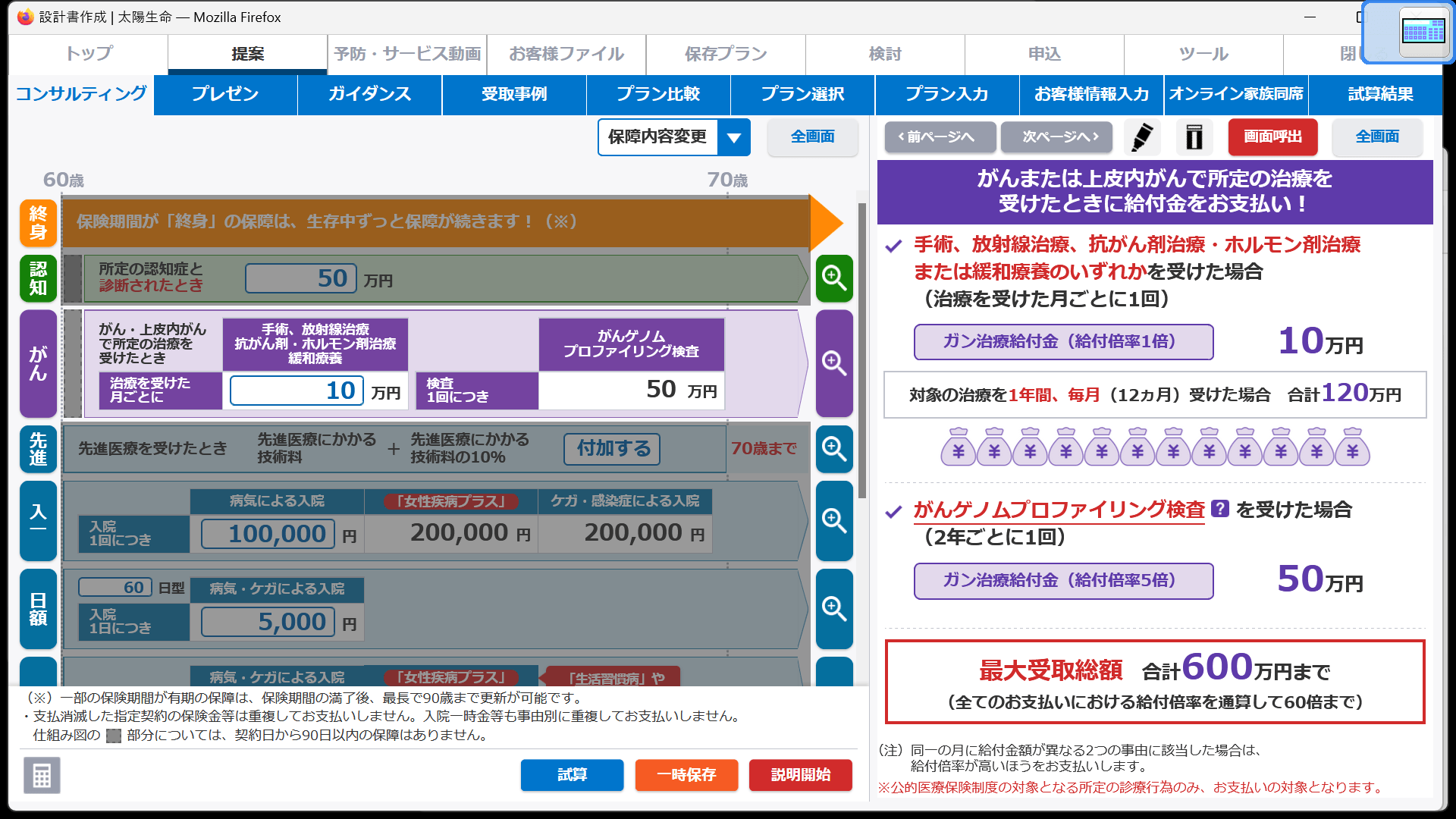This screenshot has width=1456, height=819.
Task: Open the お客様ファイル top tab
Action: click(x=566, y=54)
